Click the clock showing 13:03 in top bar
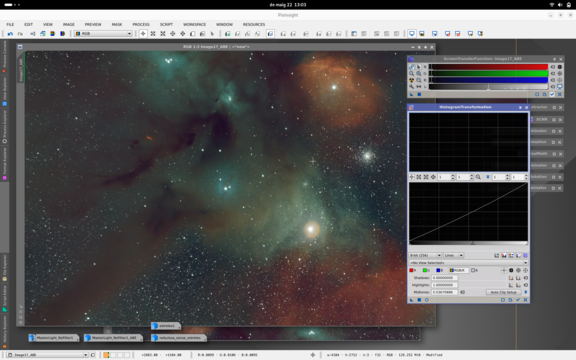Screen dimensions: 576x360 point(288,5)
